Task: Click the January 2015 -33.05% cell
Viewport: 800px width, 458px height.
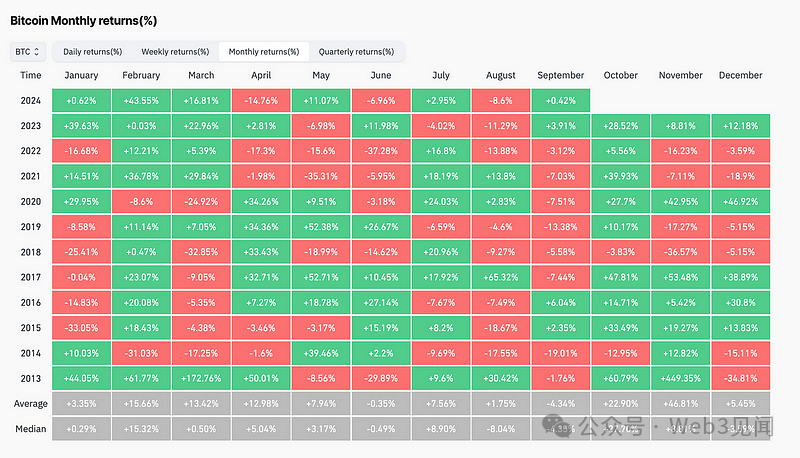Action: pos(81,328)
